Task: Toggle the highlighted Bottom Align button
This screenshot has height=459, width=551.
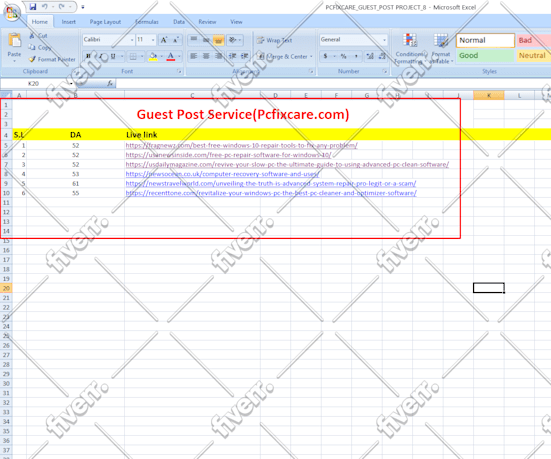Action: click(218, 40)
